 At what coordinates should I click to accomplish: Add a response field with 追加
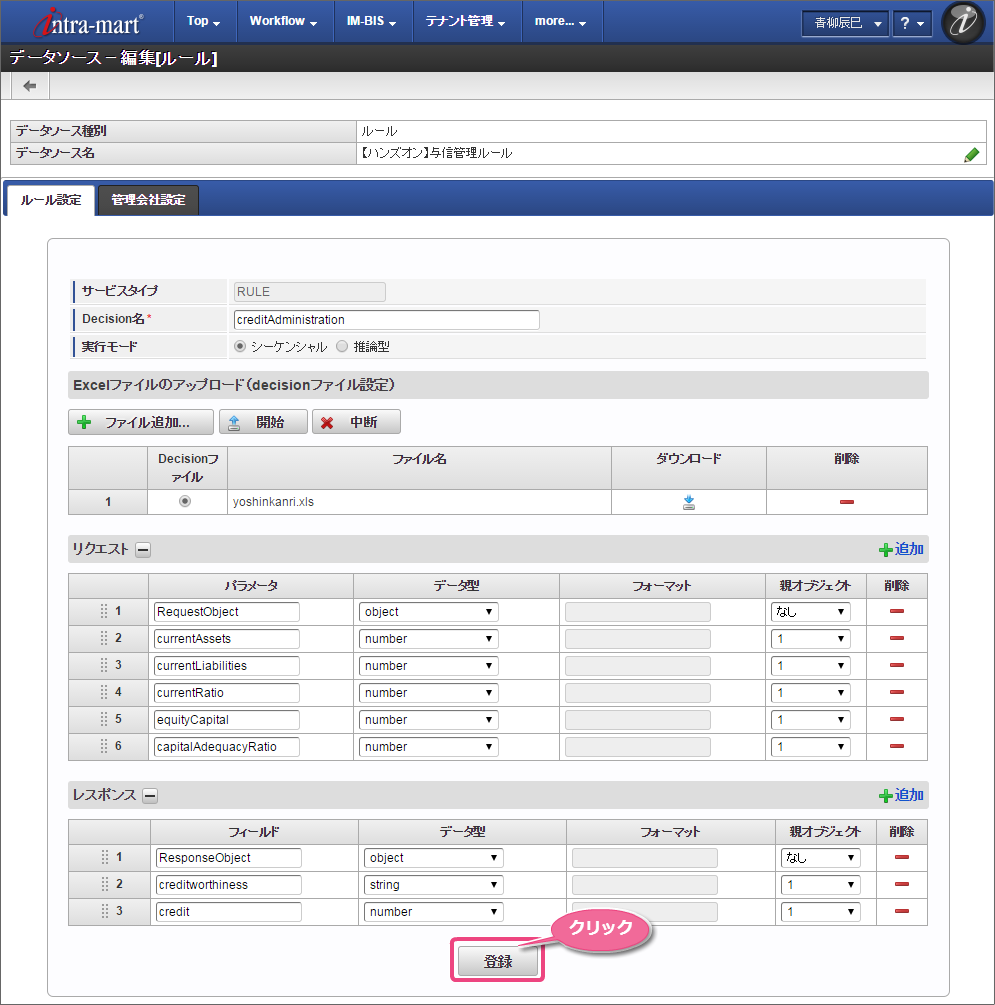[901, 795]
